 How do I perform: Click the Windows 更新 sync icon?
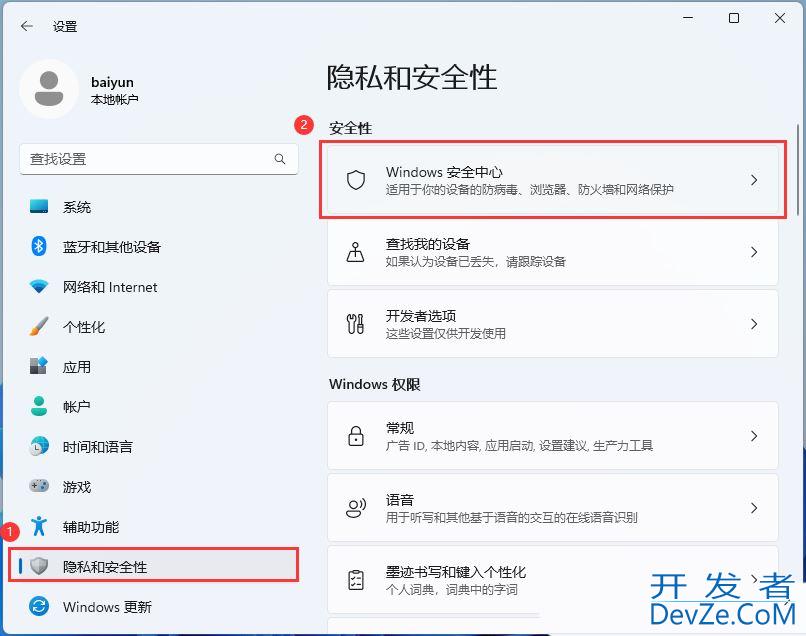[39, 606]
